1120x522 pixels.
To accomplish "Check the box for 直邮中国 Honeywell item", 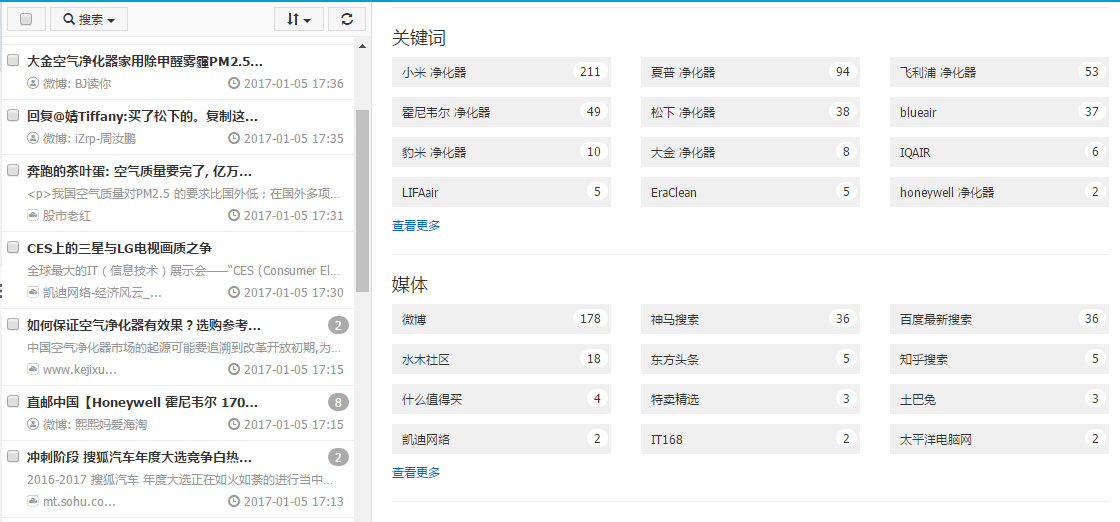I will 13,401.
